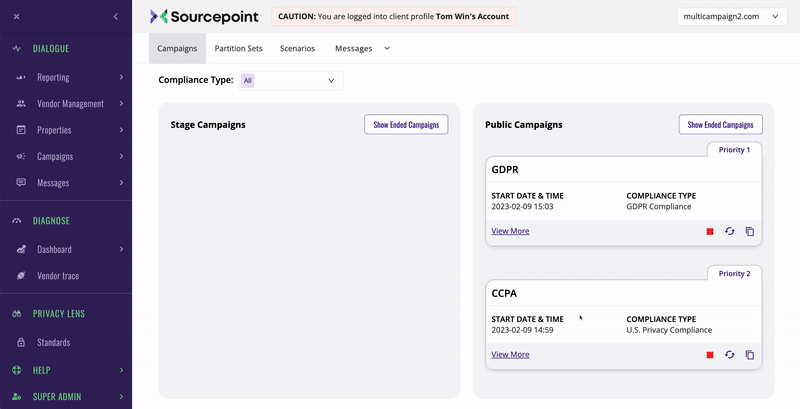Image resolution: width=800 pixels, height=409 pixels.
Task: Click the 2023-02-09 14:59 start date
Action: (522, 330)
